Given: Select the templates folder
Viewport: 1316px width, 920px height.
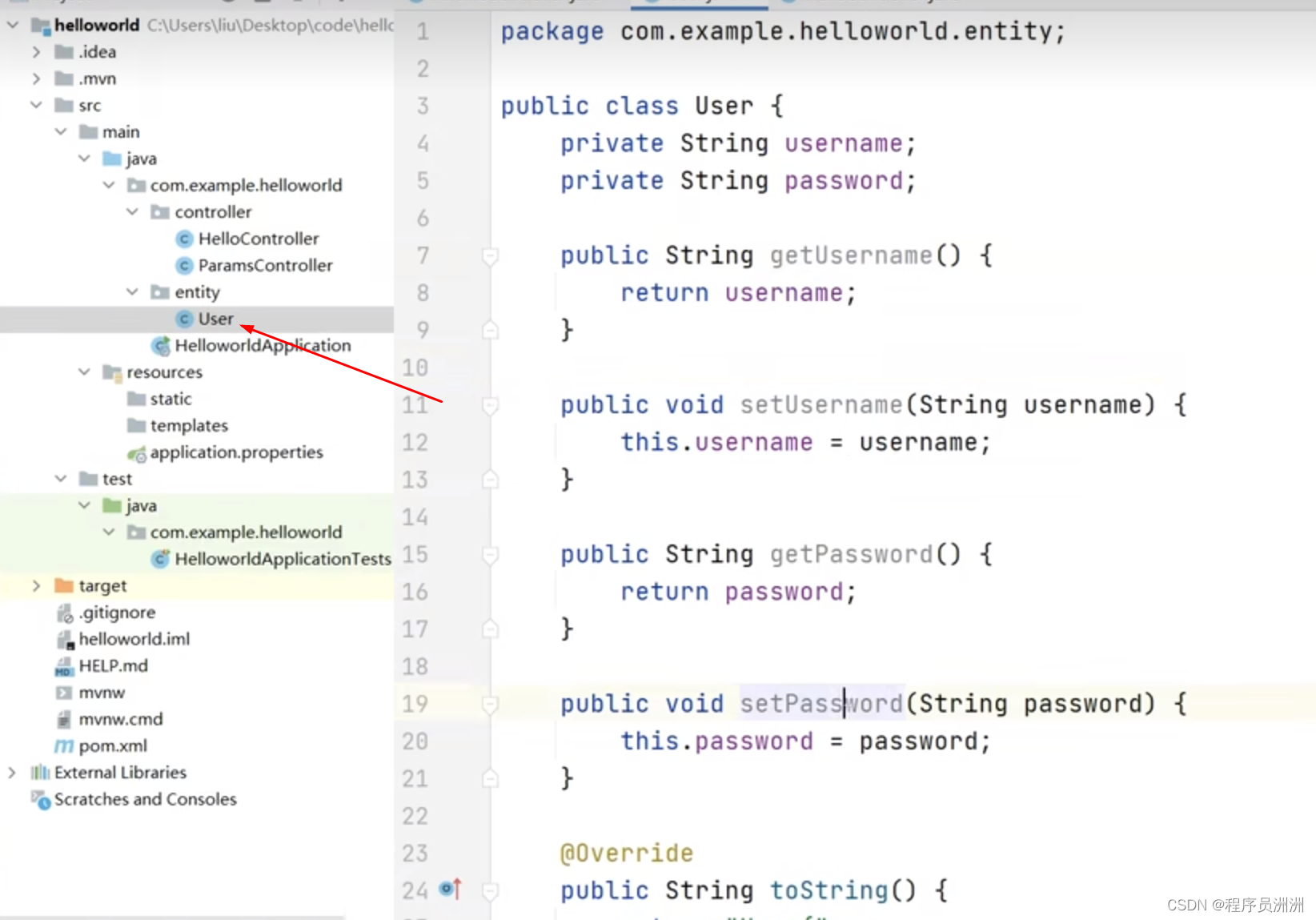Looking at the screenshot, I should click(189, 425).
